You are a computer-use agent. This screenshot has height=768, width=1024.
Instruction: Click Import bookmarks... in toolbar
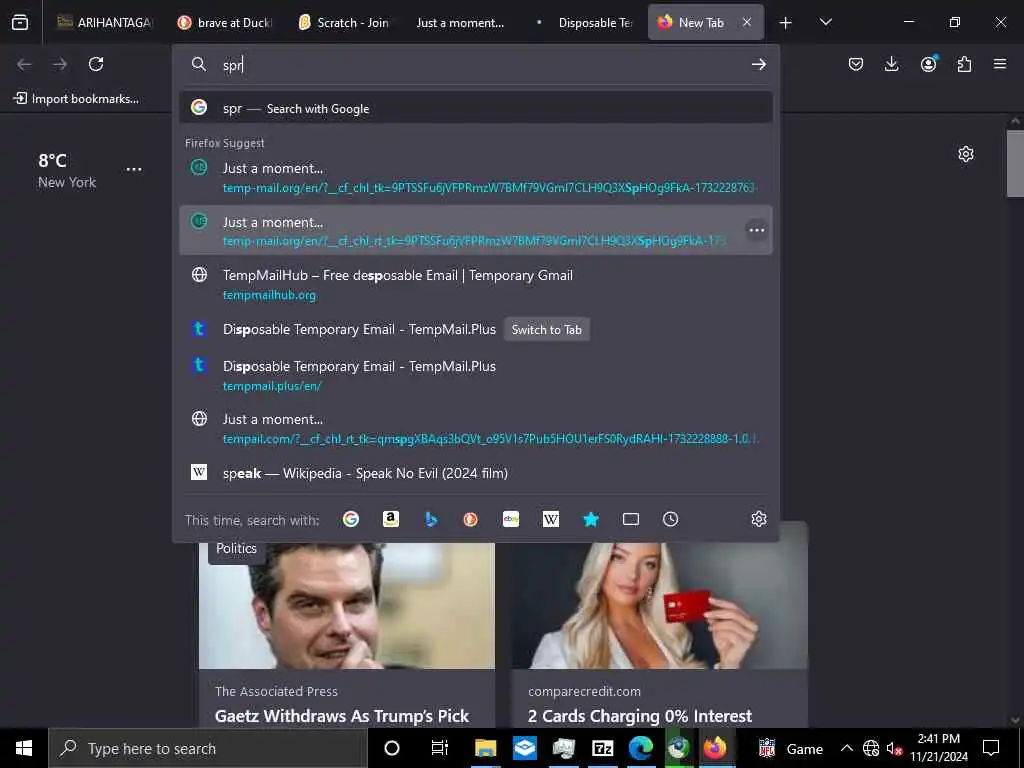(76, 99)
